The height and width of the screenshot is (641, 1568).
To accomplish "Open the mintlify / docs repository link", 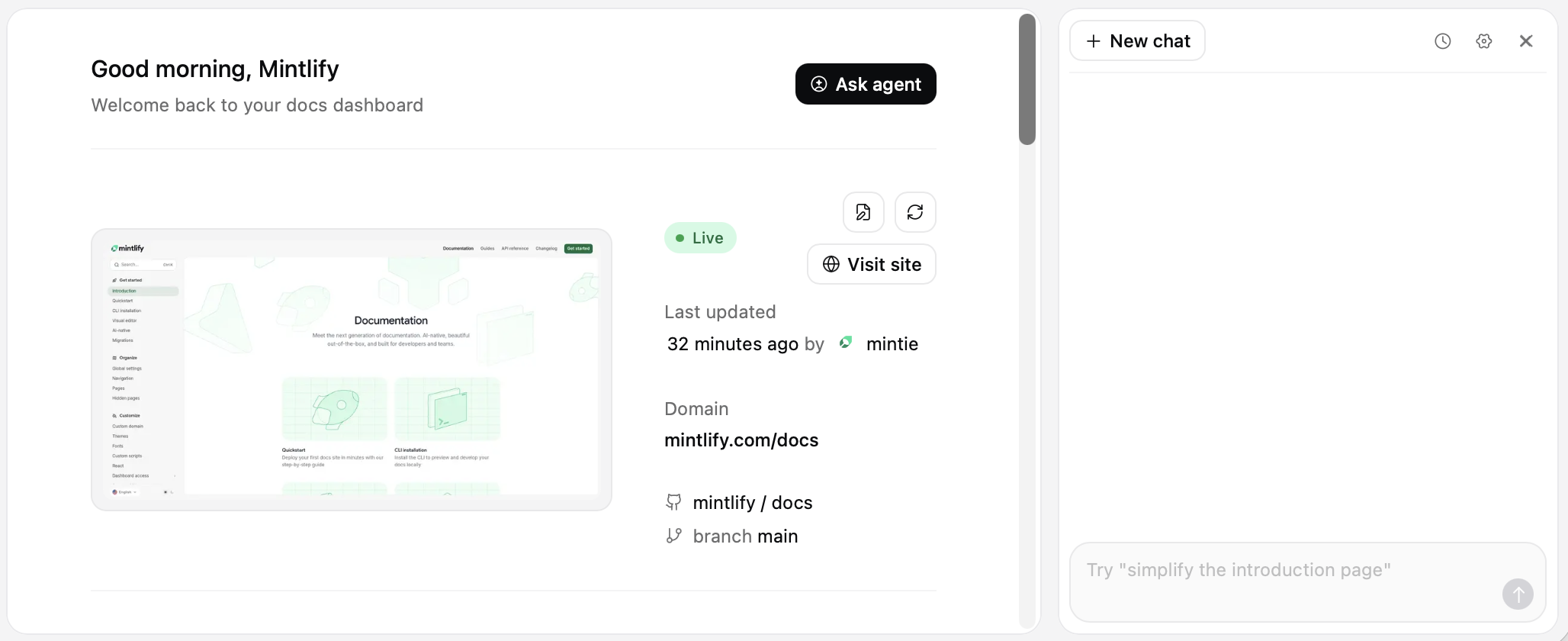I will (x=752, y=502).
